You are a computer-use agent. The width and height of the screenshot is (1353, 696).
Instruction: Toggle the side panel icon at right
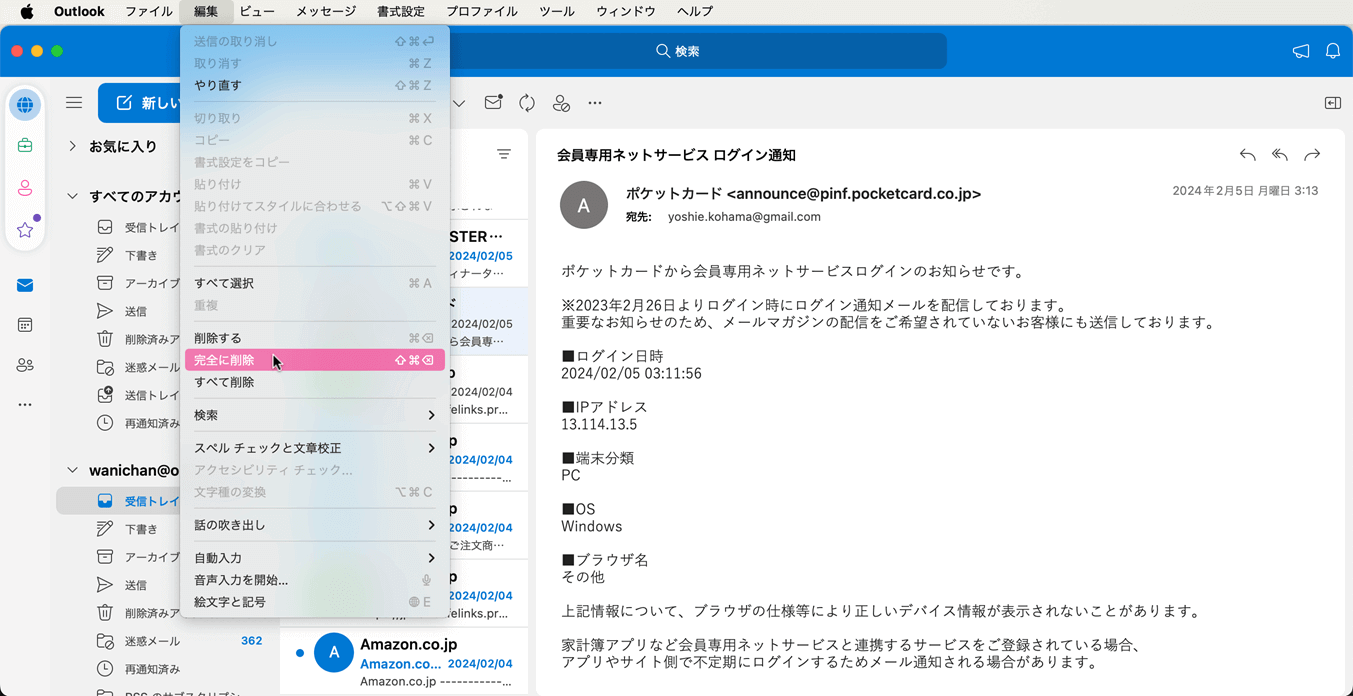tap(1332, 103)
